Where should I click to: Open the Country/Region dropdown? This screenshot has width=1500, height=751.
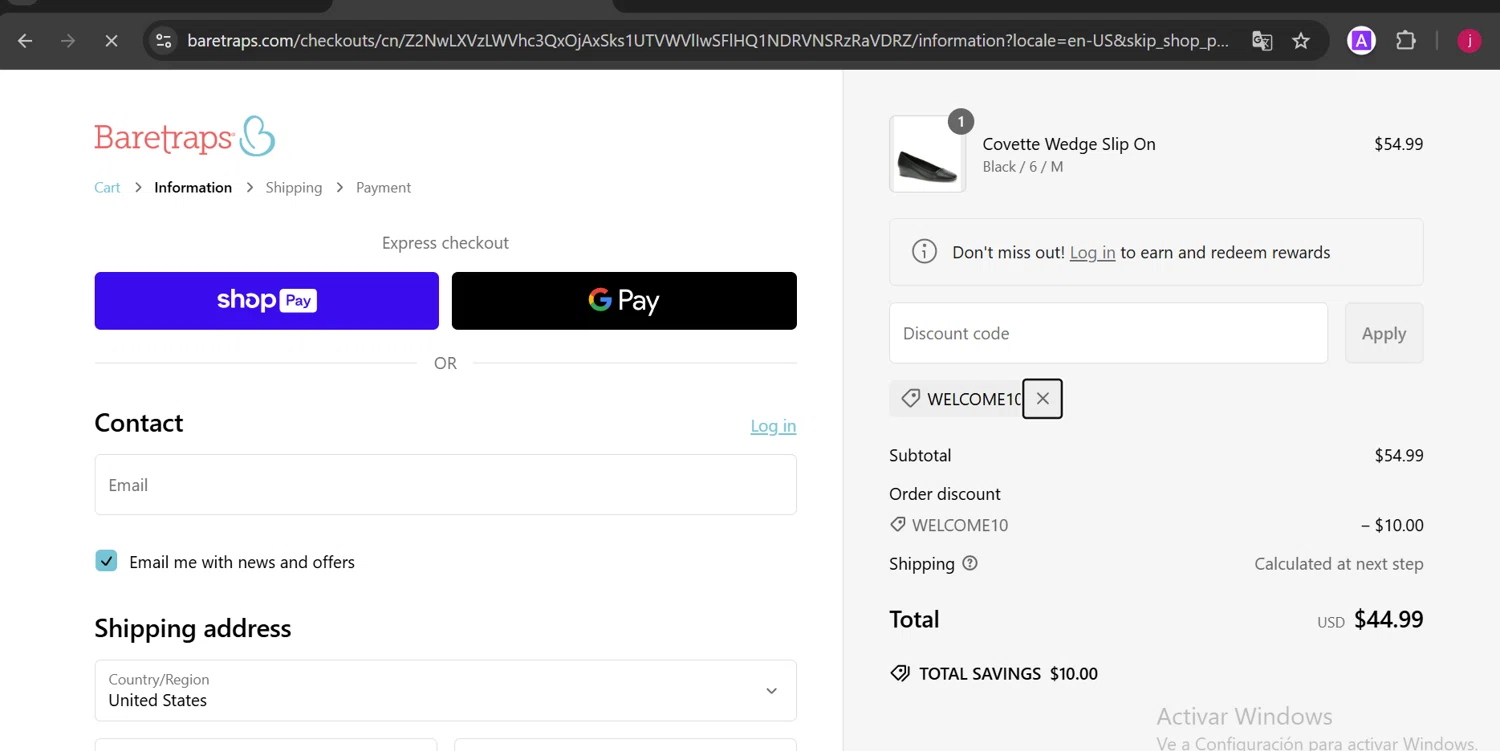(x=445, y=691)
